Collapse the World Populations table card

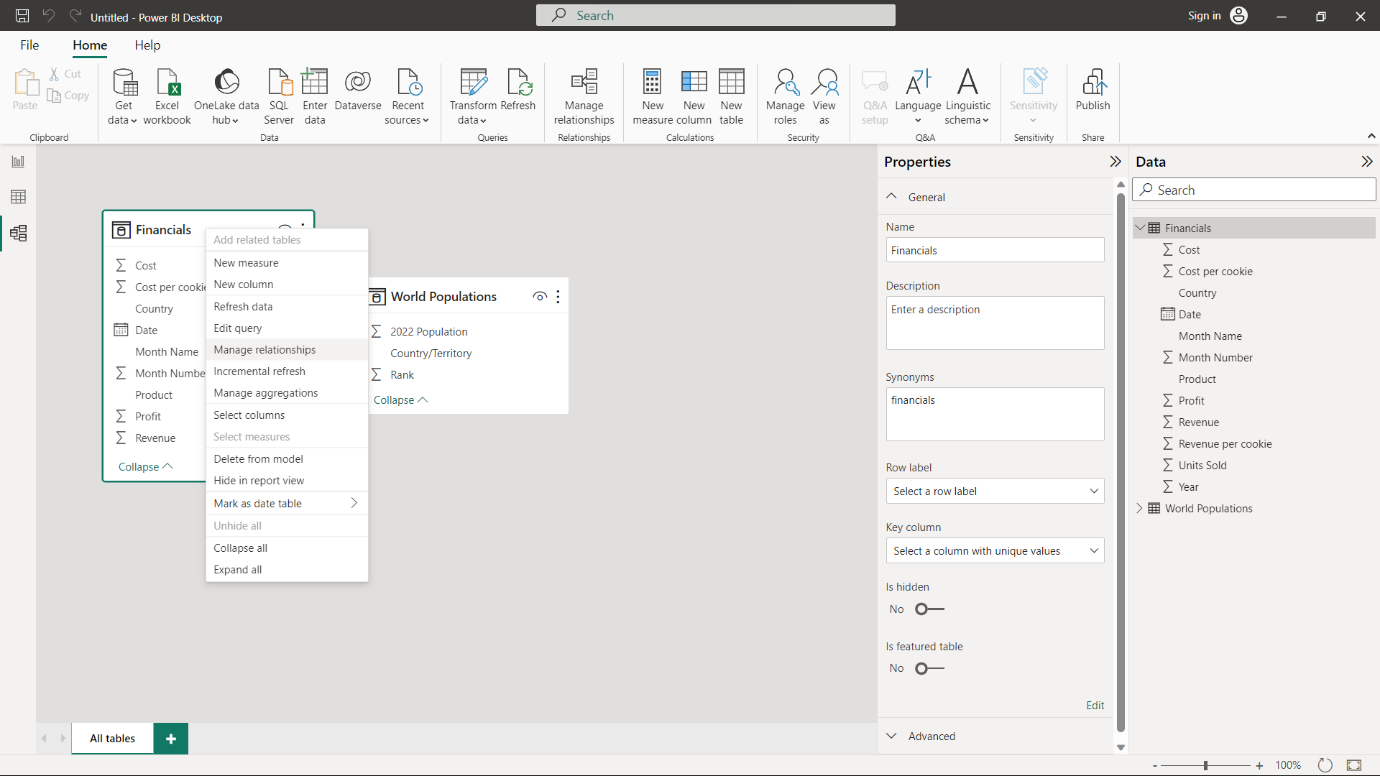point(401,400)
